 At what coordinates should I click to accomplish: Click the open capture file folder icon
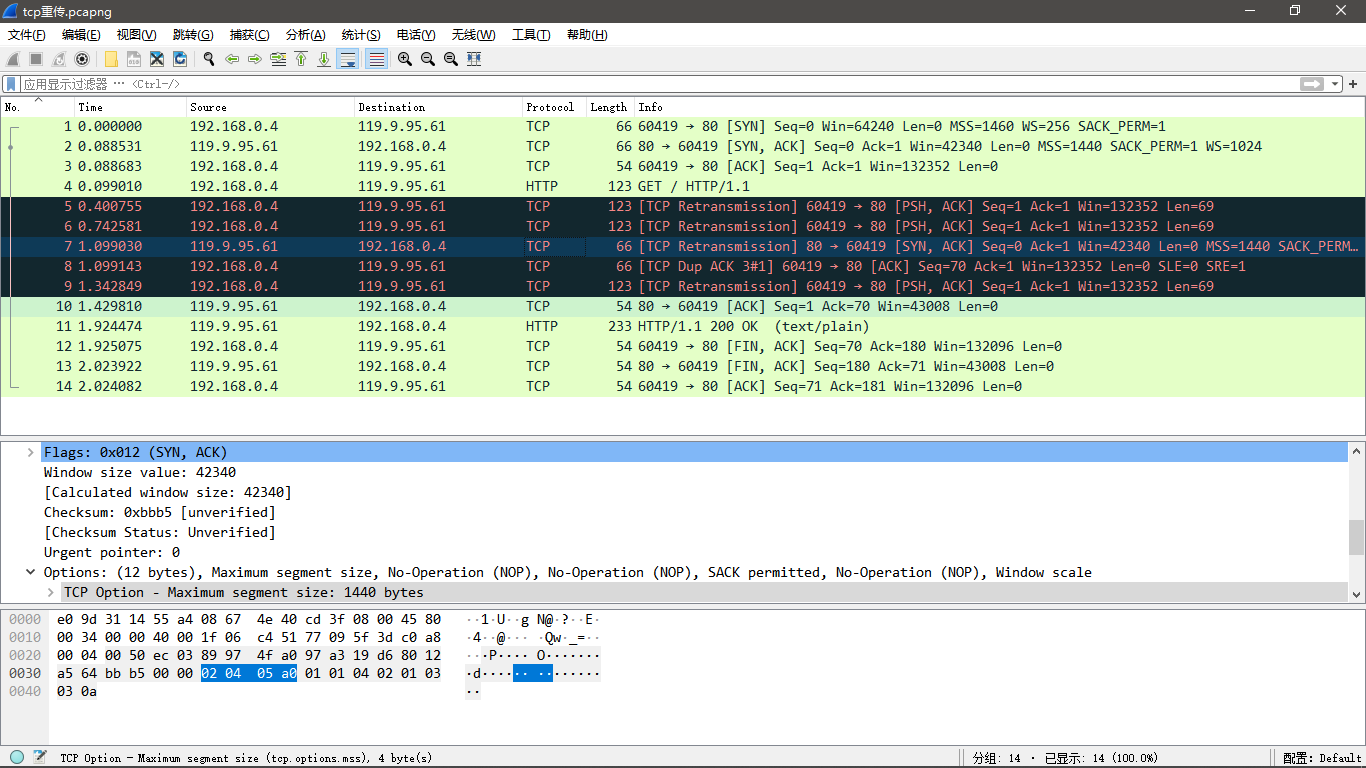pyautogui.click(x=111, y=59)
